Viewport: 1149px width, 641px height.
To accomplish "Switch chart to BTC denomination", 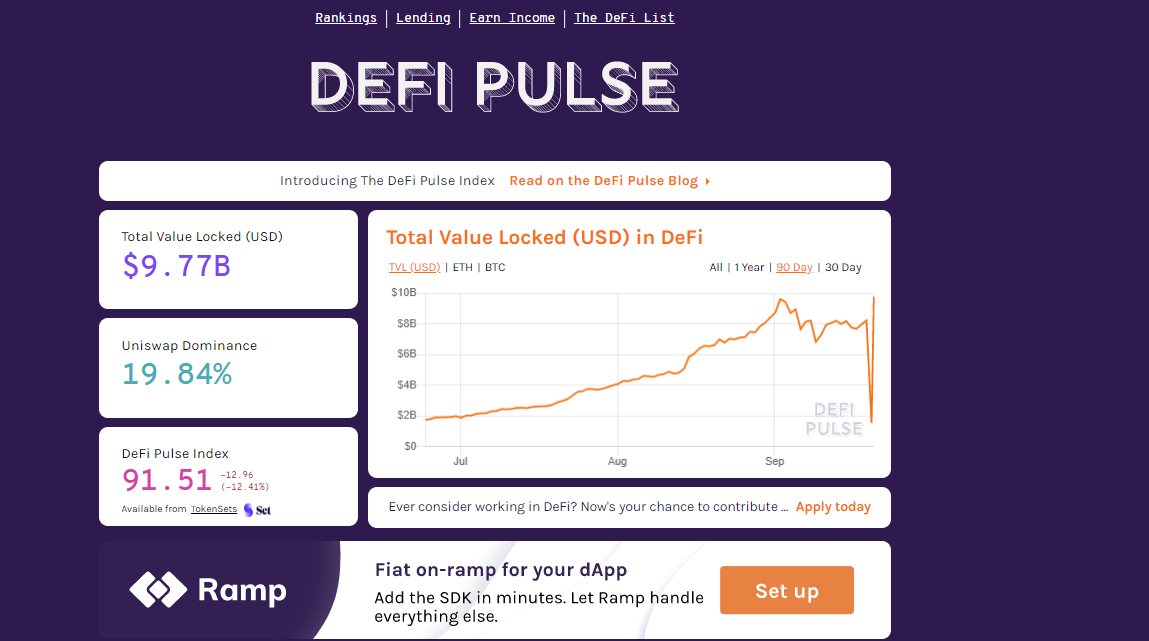I will pos(495,267).
